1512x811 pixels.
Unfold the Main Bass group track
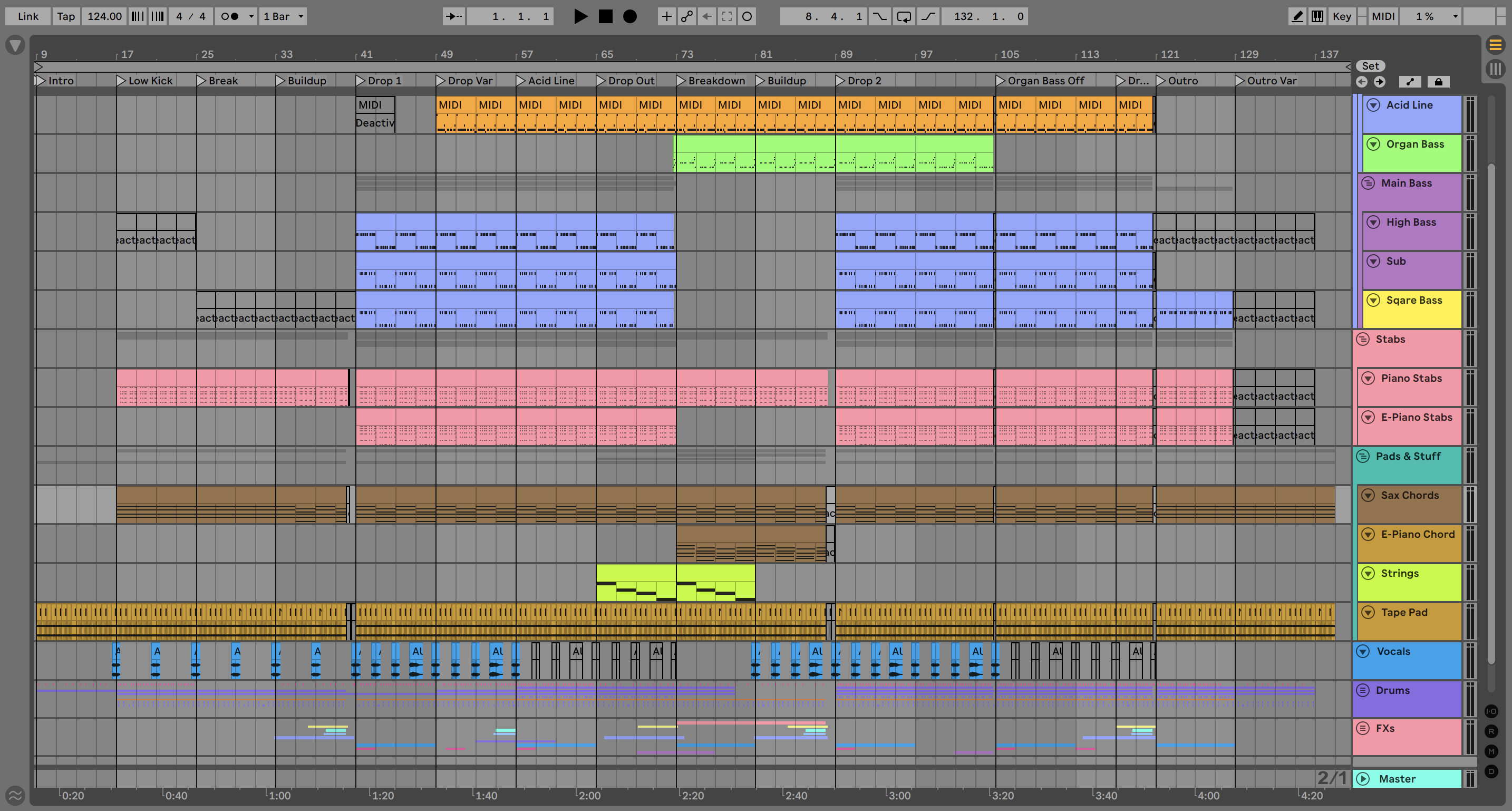[x=1368, y=183]
